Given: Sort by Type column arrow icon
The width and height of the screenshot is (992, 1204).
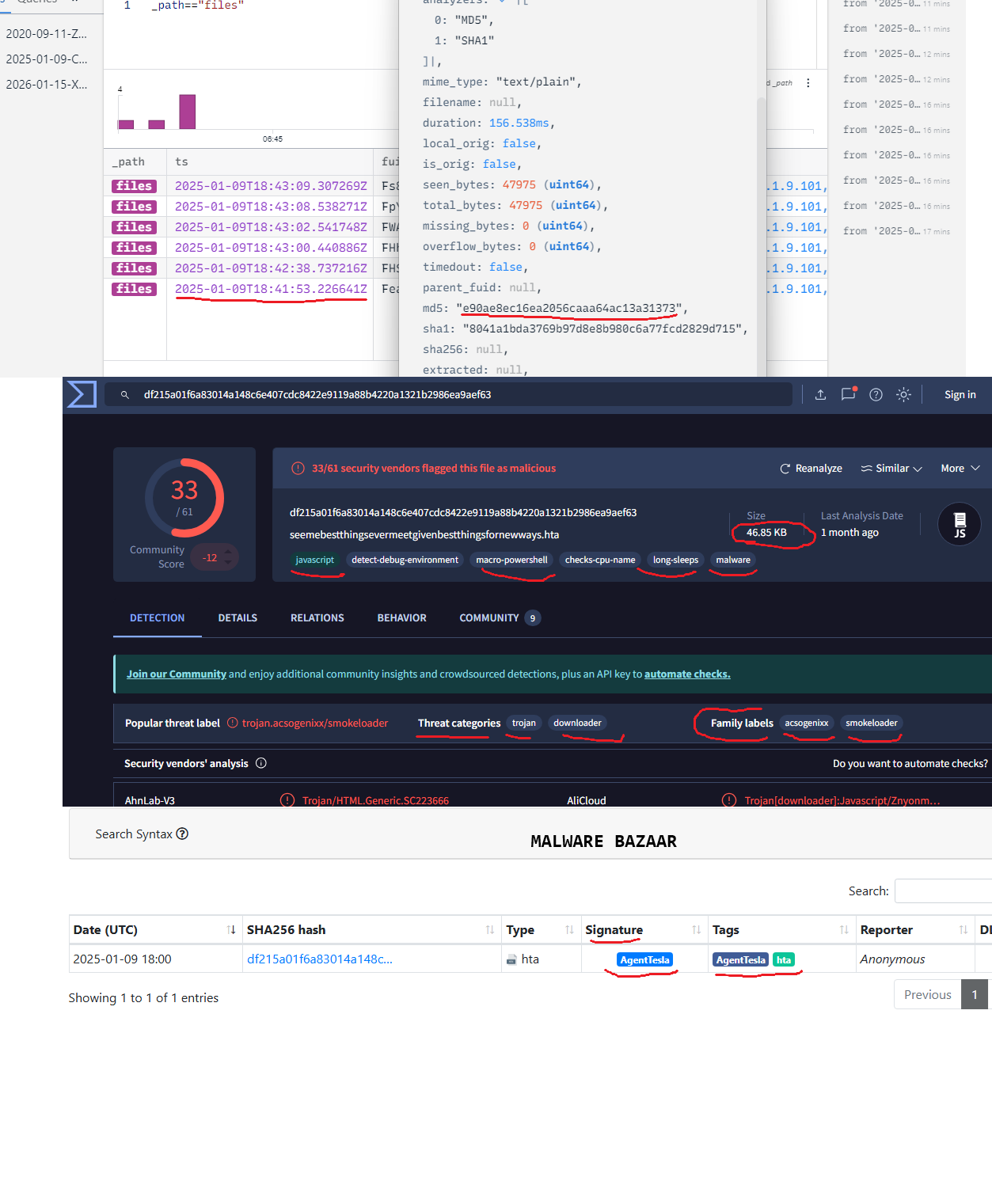Looking at the screenshot, I should (x=569, y=930).
